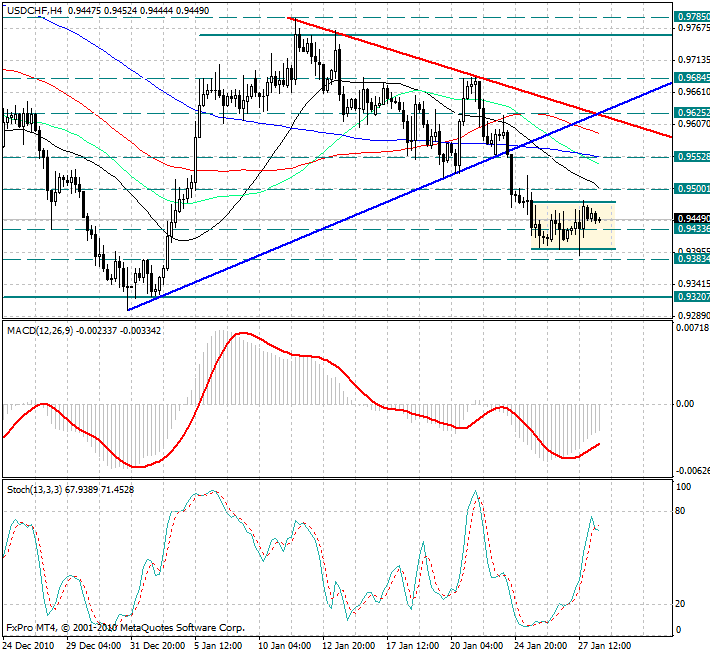The width and height of the screenshot is (710, 653).
Task: Click the 0.9383 price level label
Action: (692, 258)
